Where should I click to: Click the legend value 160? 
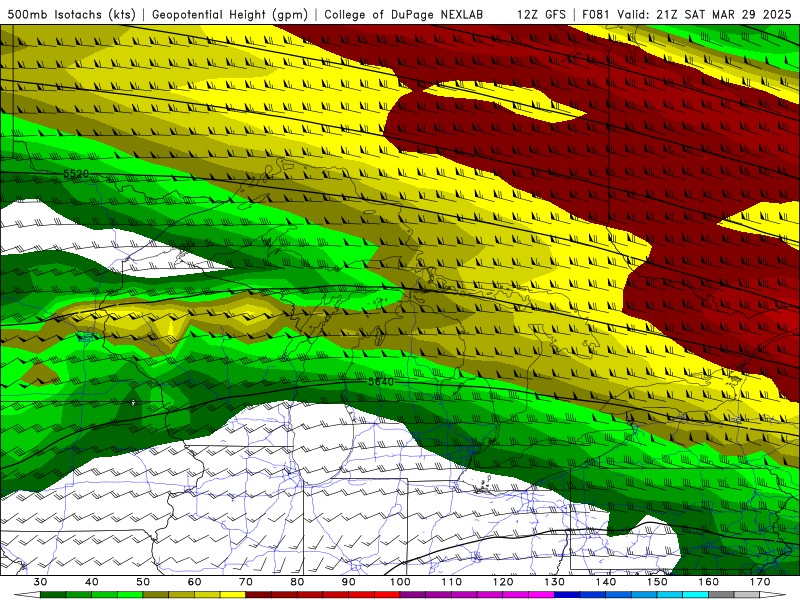pyautogui.click(x=709, y=582)
